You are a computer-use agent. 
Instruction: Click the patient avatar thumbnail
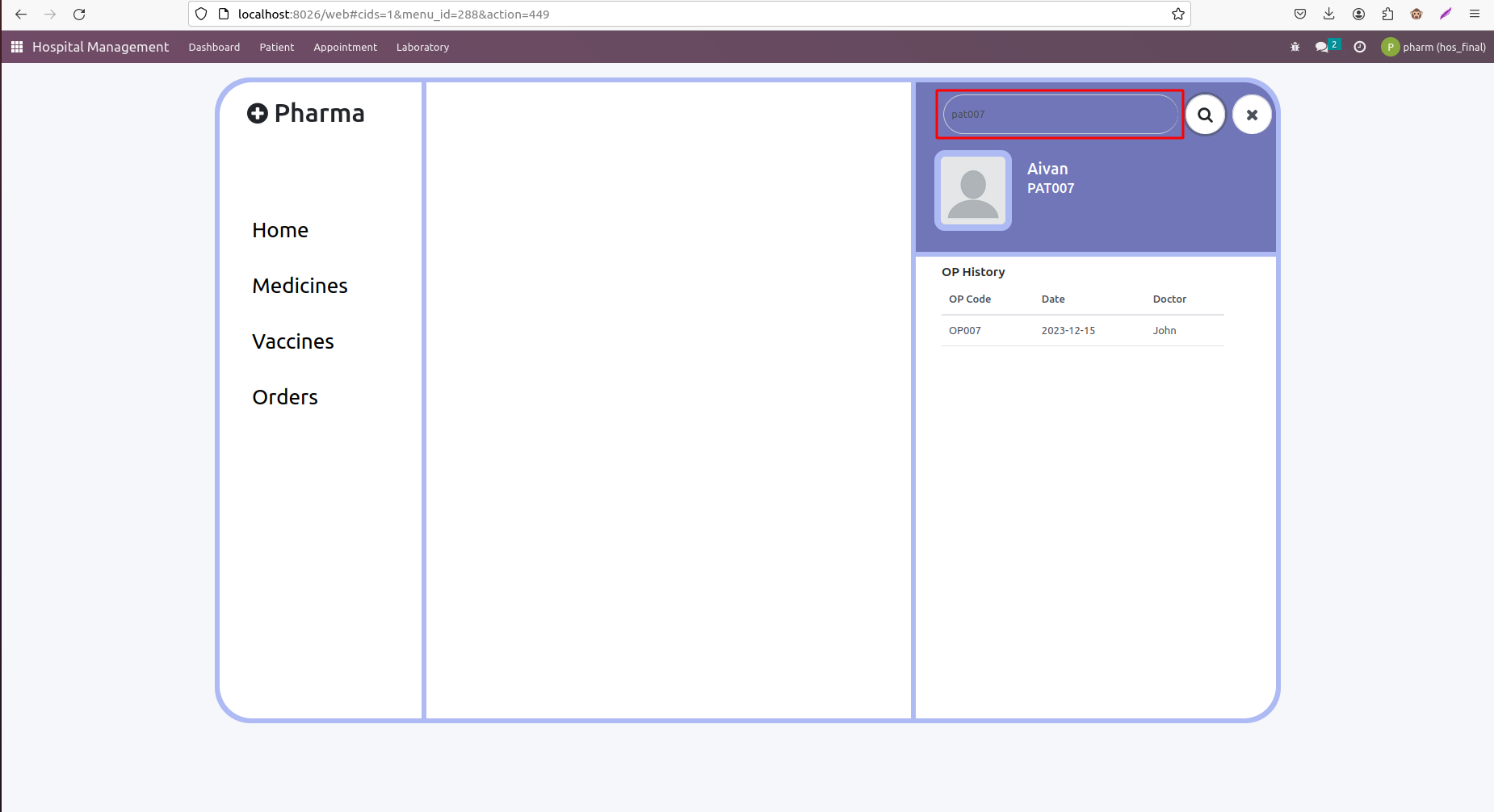(973, 190)
